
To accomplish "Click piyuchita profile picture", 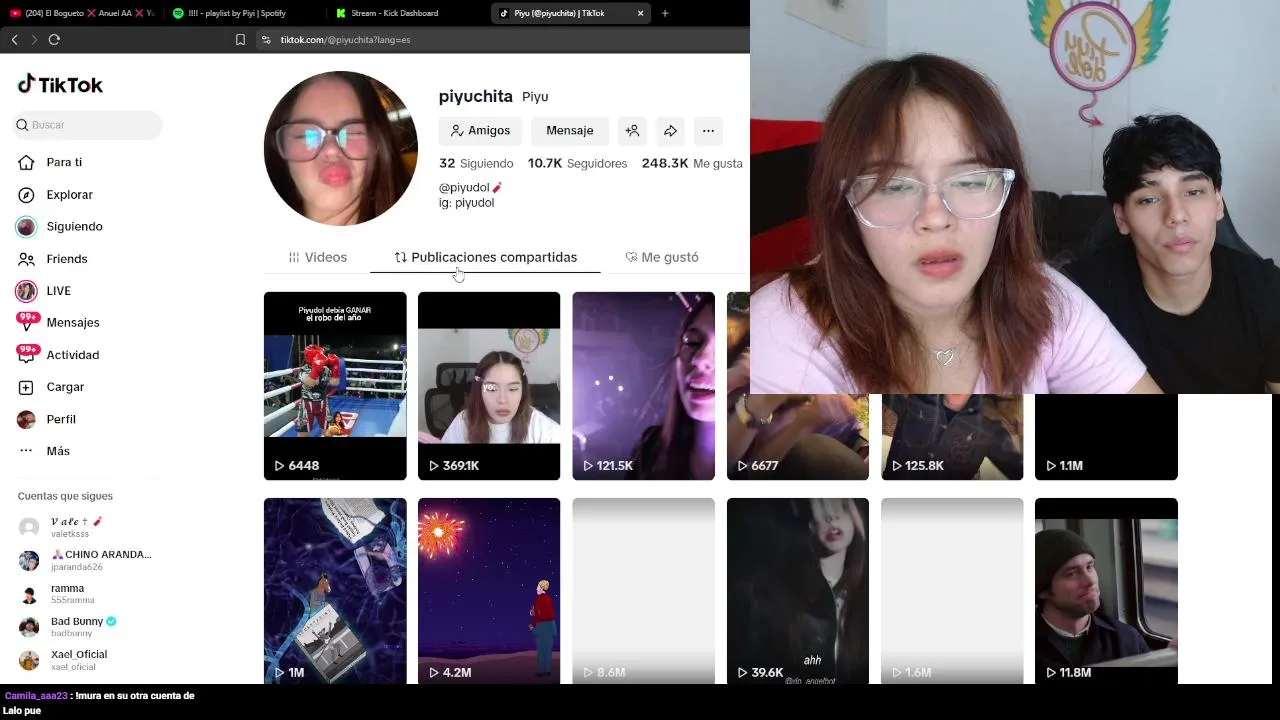I will tap(341, 148).
